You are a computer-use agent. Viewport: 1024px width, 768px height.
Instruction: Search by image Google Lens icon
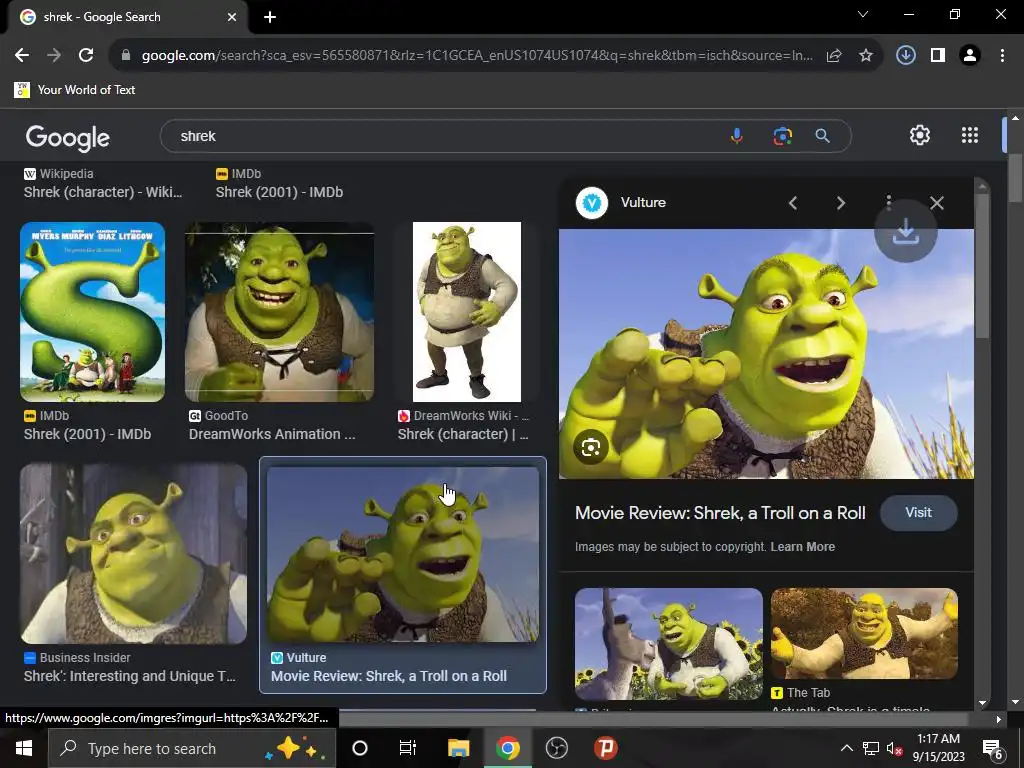tap(782, 136)
